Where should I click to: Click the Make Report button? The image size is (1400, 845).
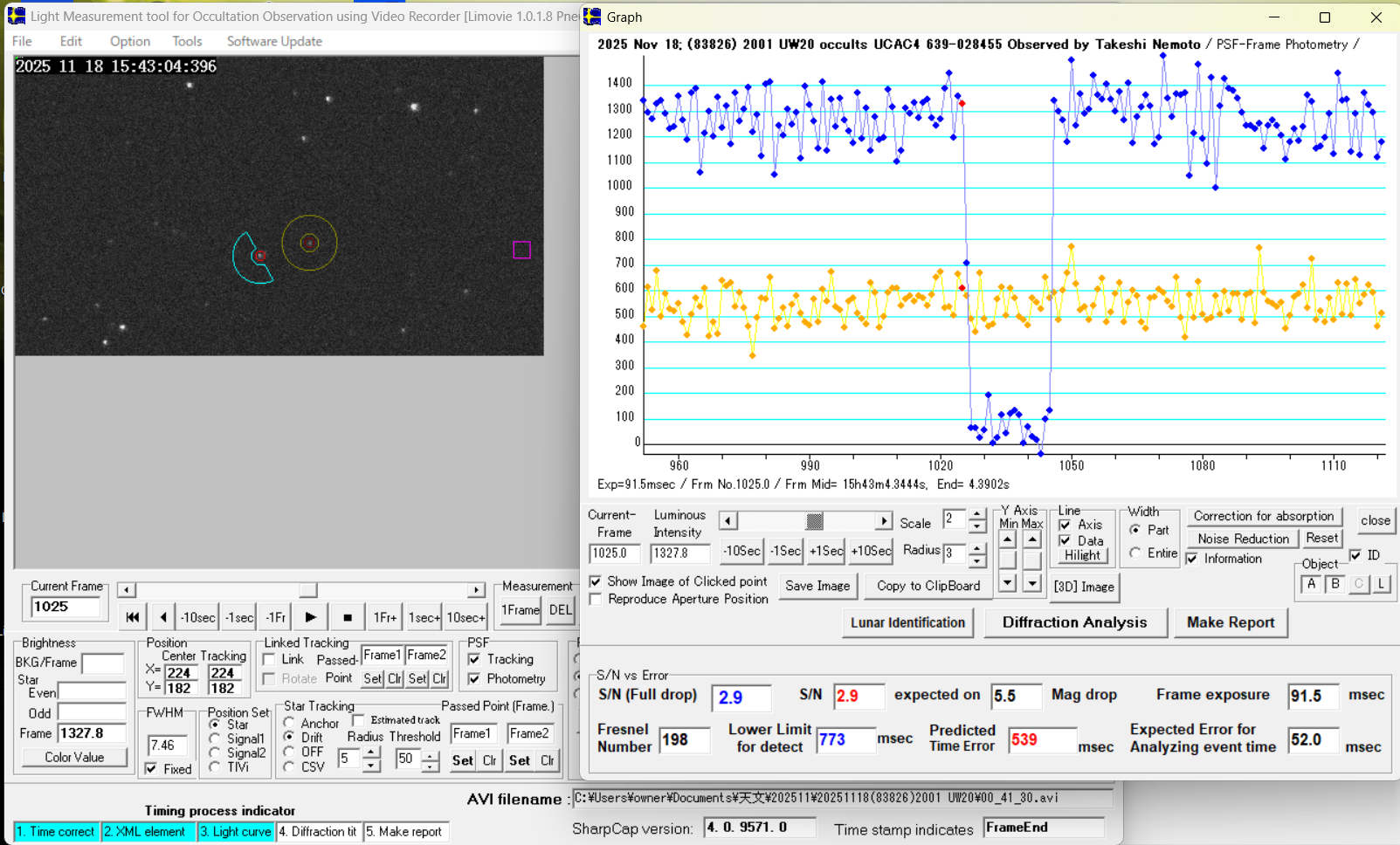(x=1230, y=622)
